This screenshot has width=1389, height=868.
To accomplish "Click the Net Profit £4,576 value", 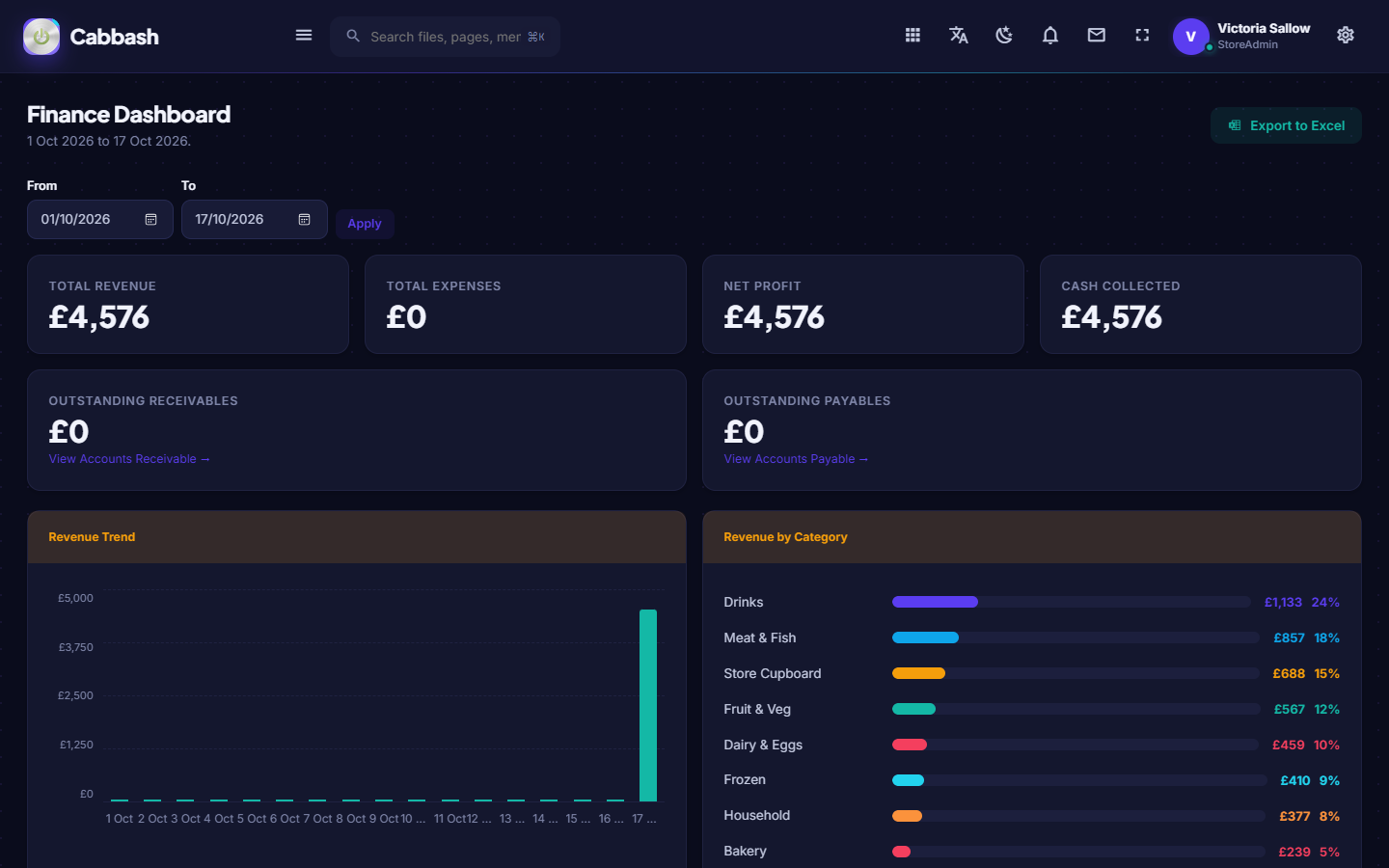I will [775, 317].
